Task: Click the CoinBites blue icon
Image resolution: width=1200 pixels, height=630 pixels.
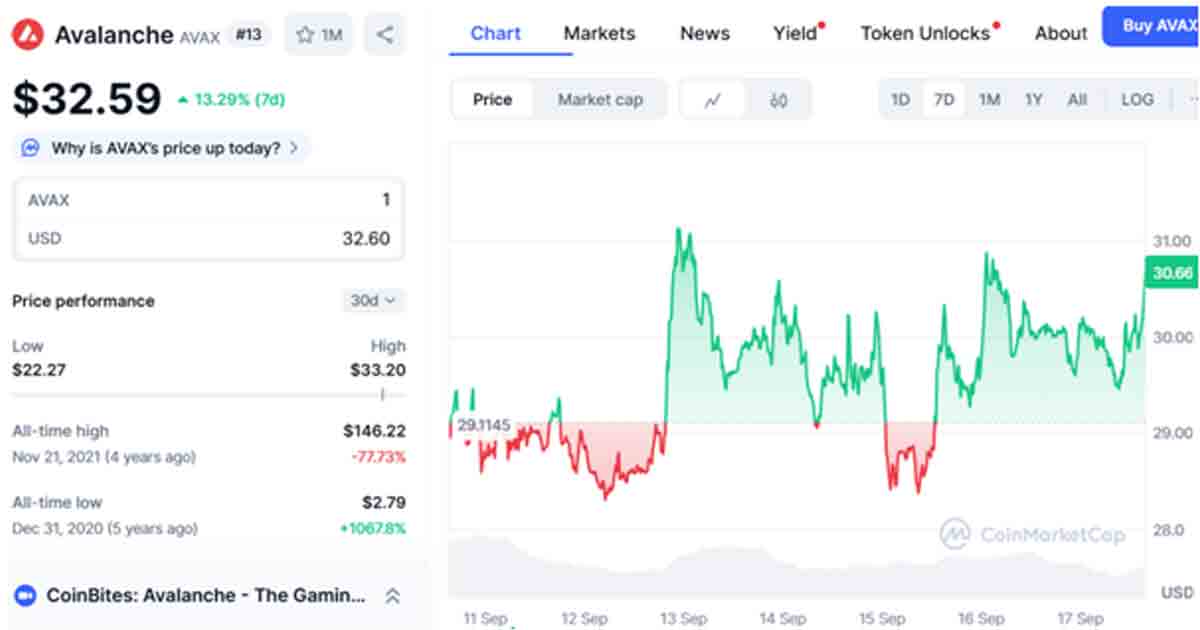Action: click(25, 596)
